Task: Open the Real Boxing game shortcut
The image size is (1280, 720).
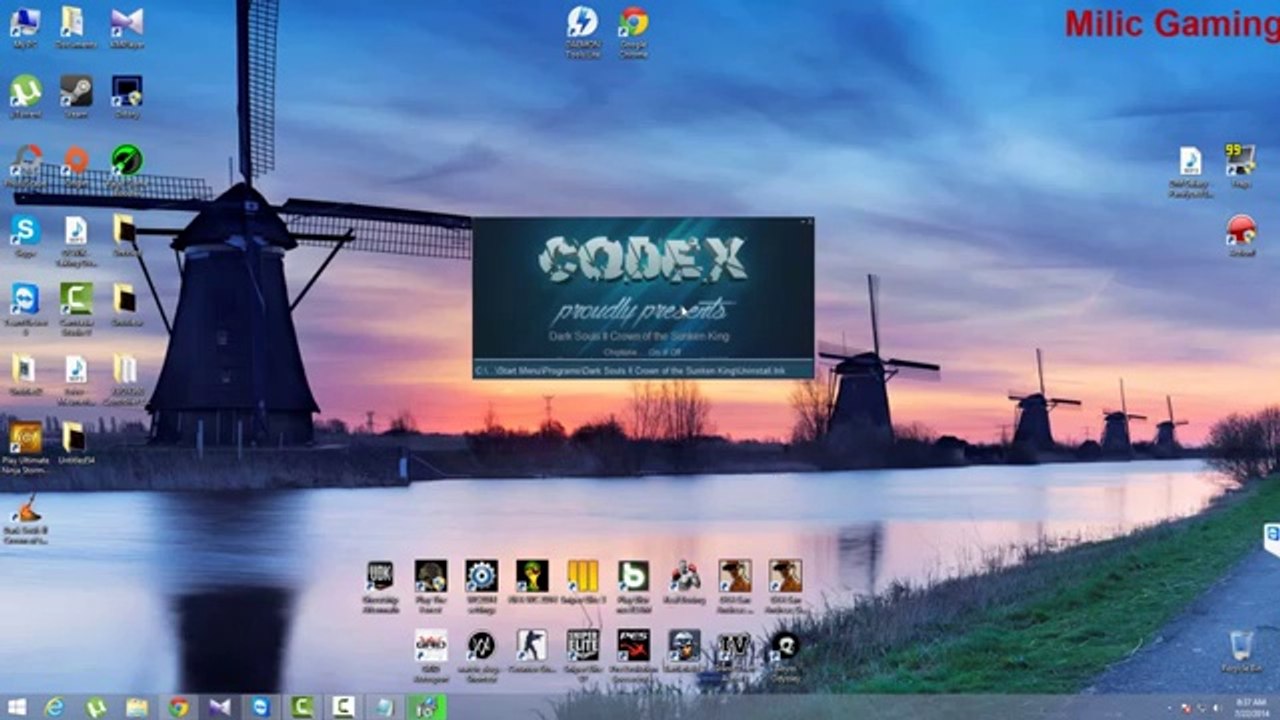Action: [684, 582]
